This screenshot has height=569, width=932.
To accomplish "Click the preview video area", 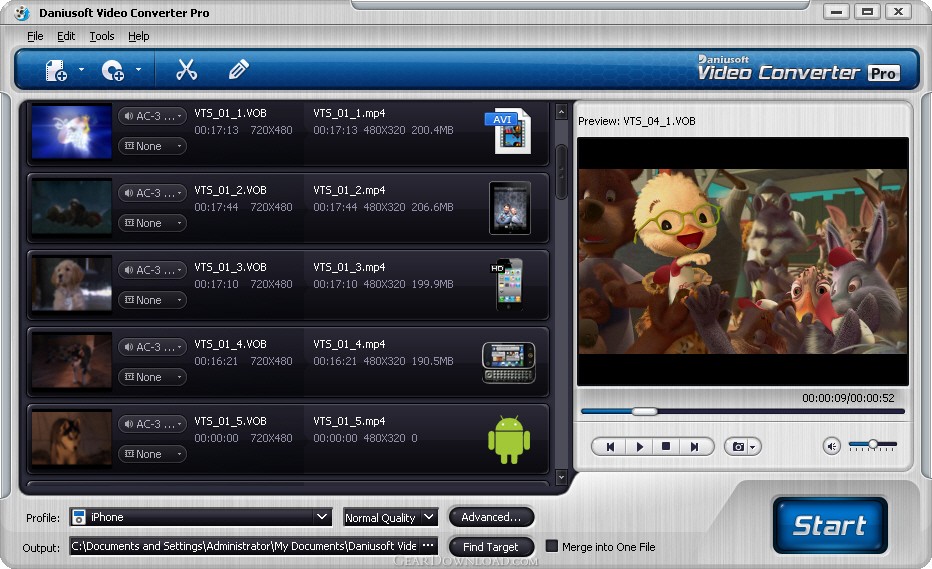I will 743,262.
